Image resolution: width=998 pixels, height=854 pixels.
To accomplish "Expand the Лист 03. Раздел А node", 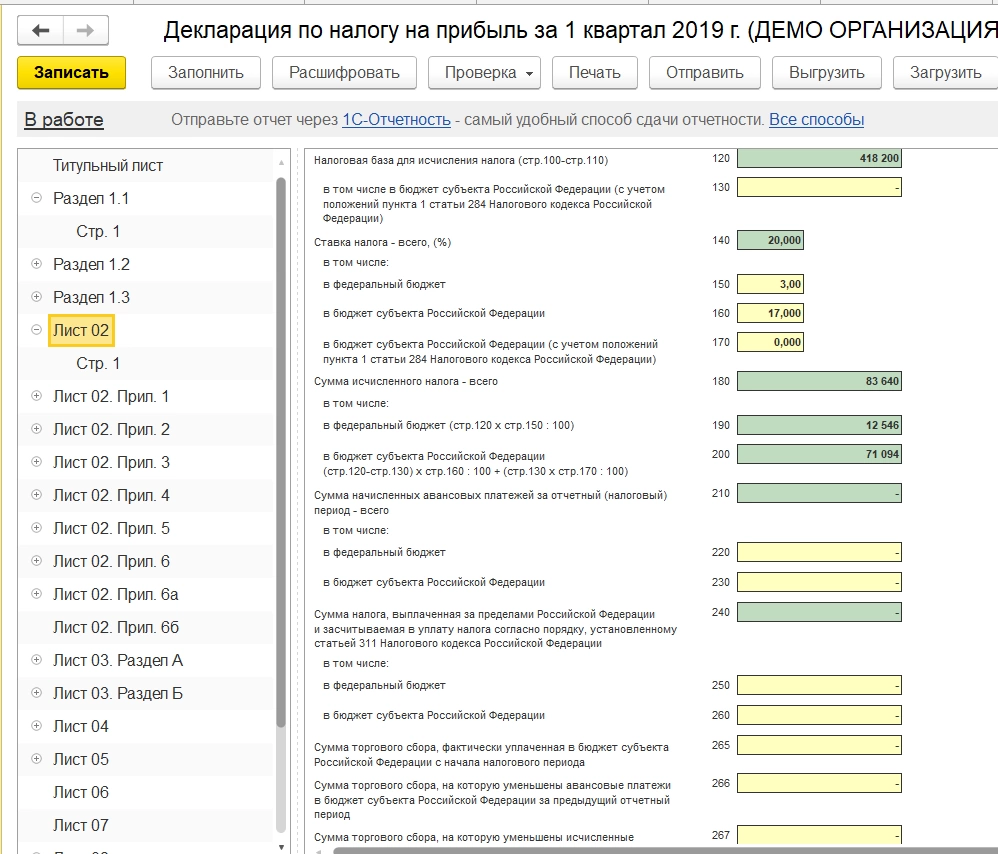I will [37, 660].
